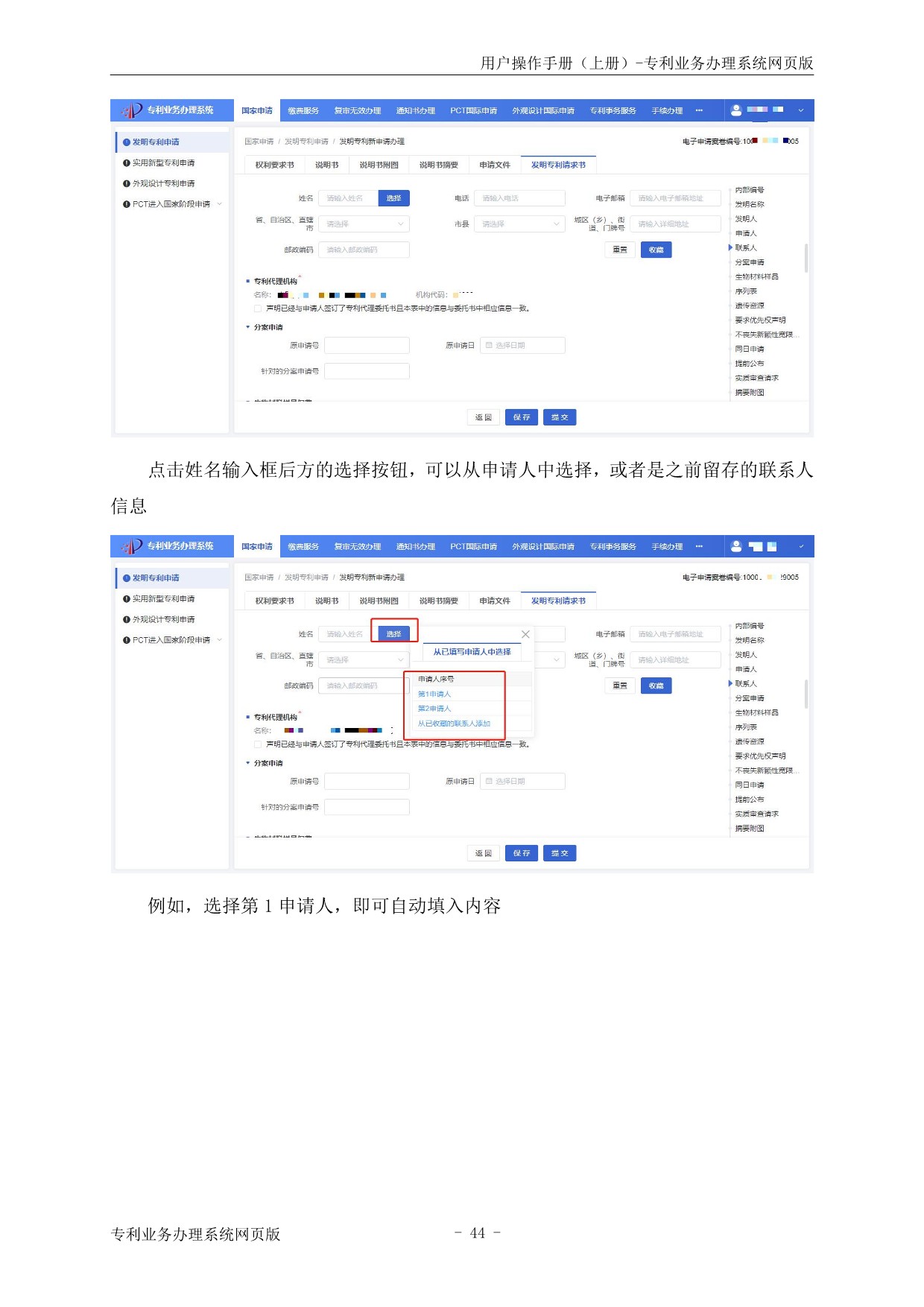This screenshot has height=1307, width=924.
Task: Click the ··· more menu icon in lower screenshot
Action: pyautogui.click(x=699, y=546)
